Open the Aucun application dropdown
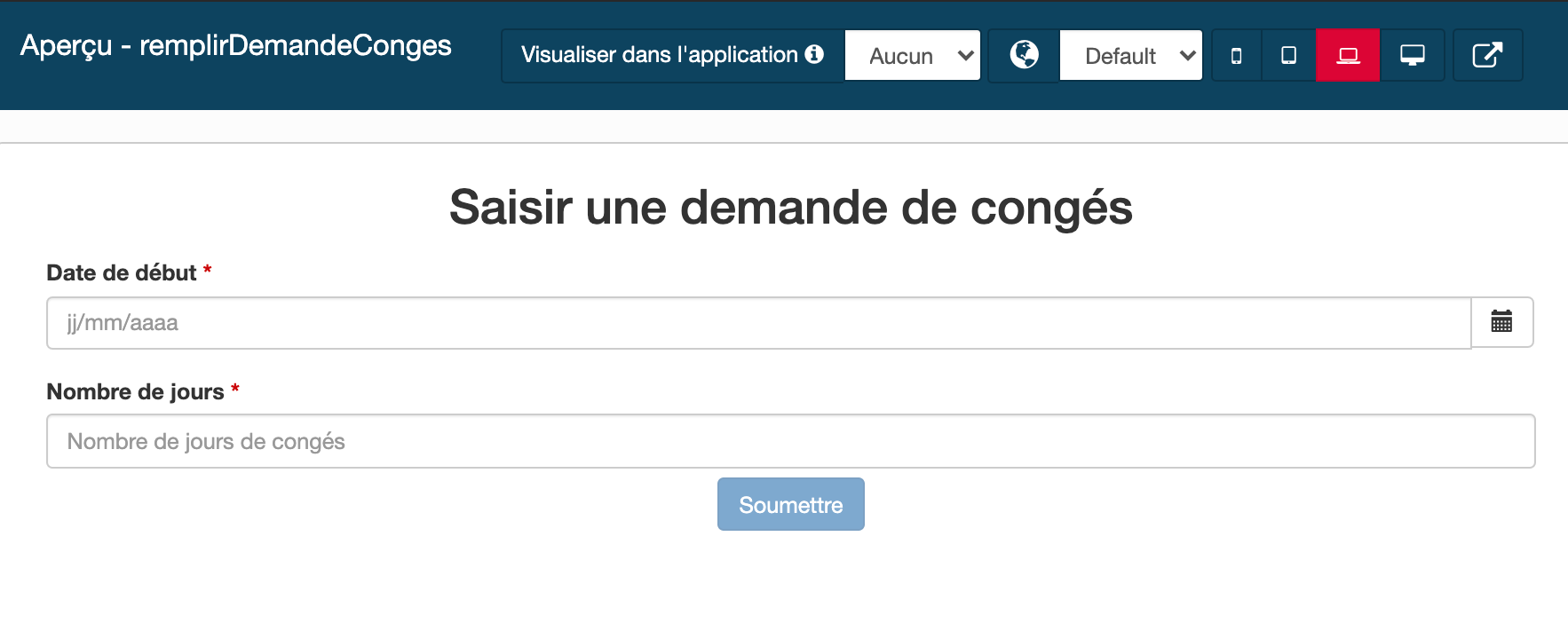The height and width of the screenshot is (623, 1568). (913, 56)
